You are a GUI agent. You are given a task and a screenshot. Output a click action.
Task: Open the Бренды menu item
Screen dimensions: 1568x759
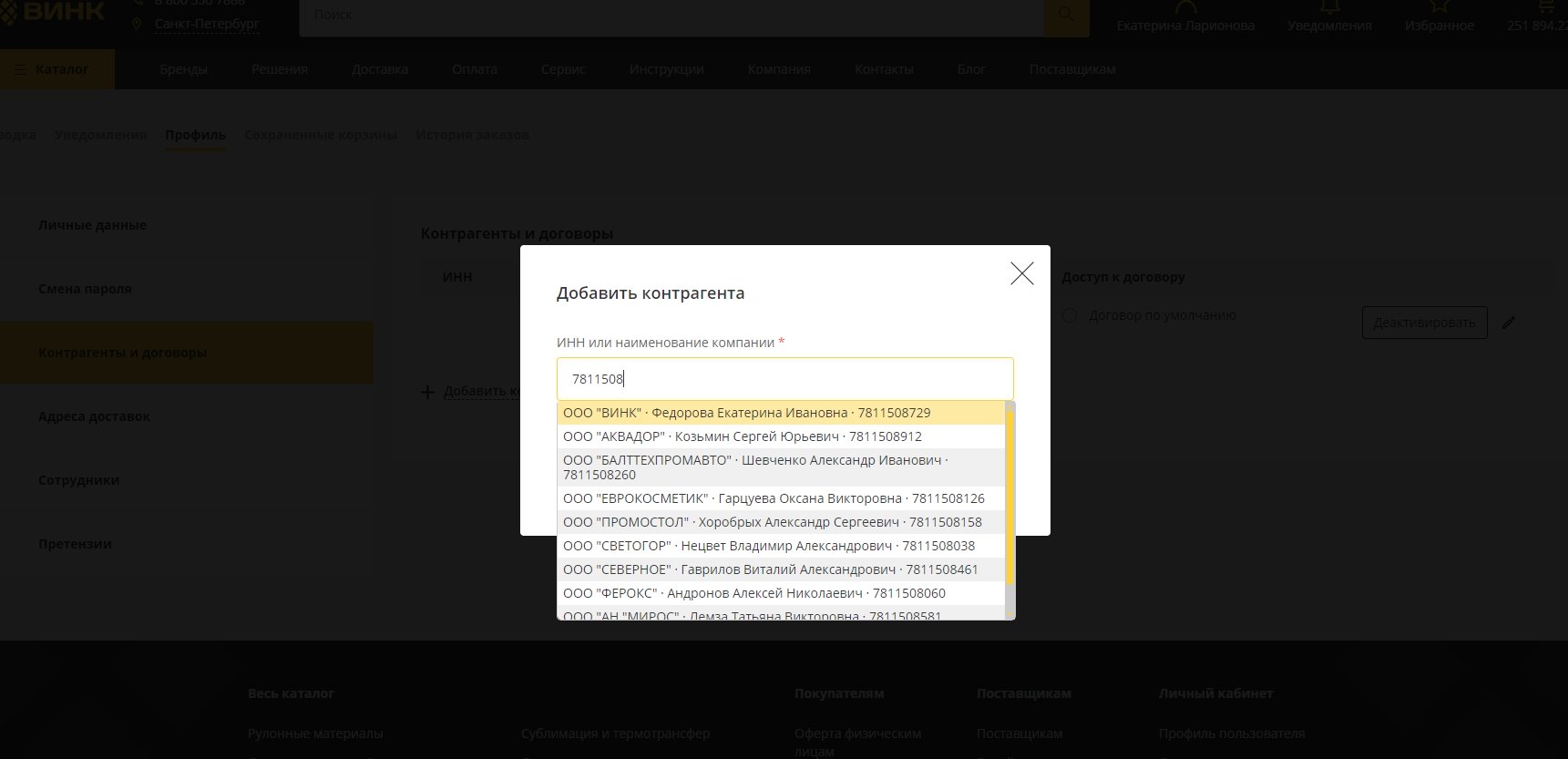pos(184,69)
